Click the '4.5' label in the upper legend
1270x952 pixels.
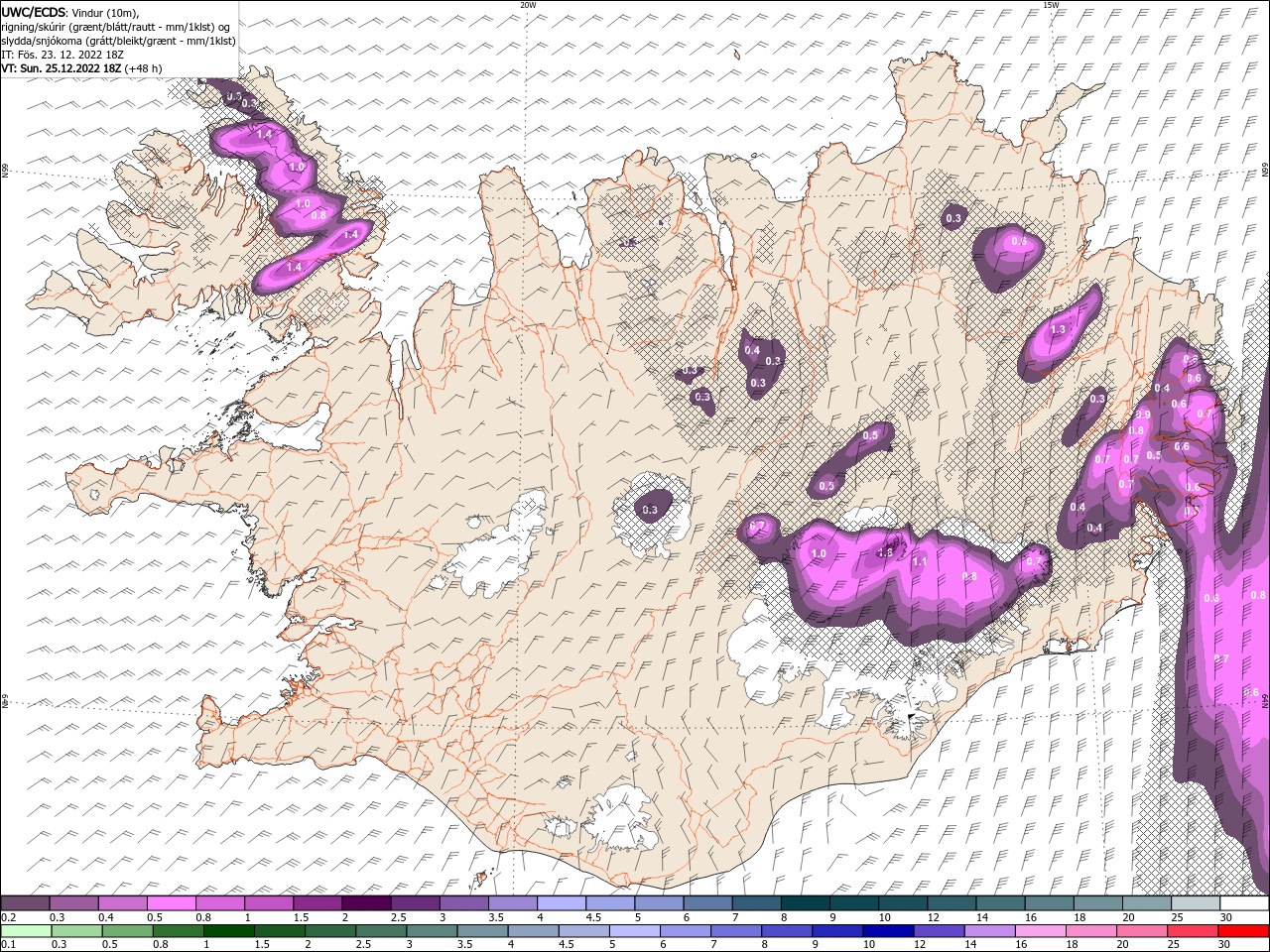593,917
